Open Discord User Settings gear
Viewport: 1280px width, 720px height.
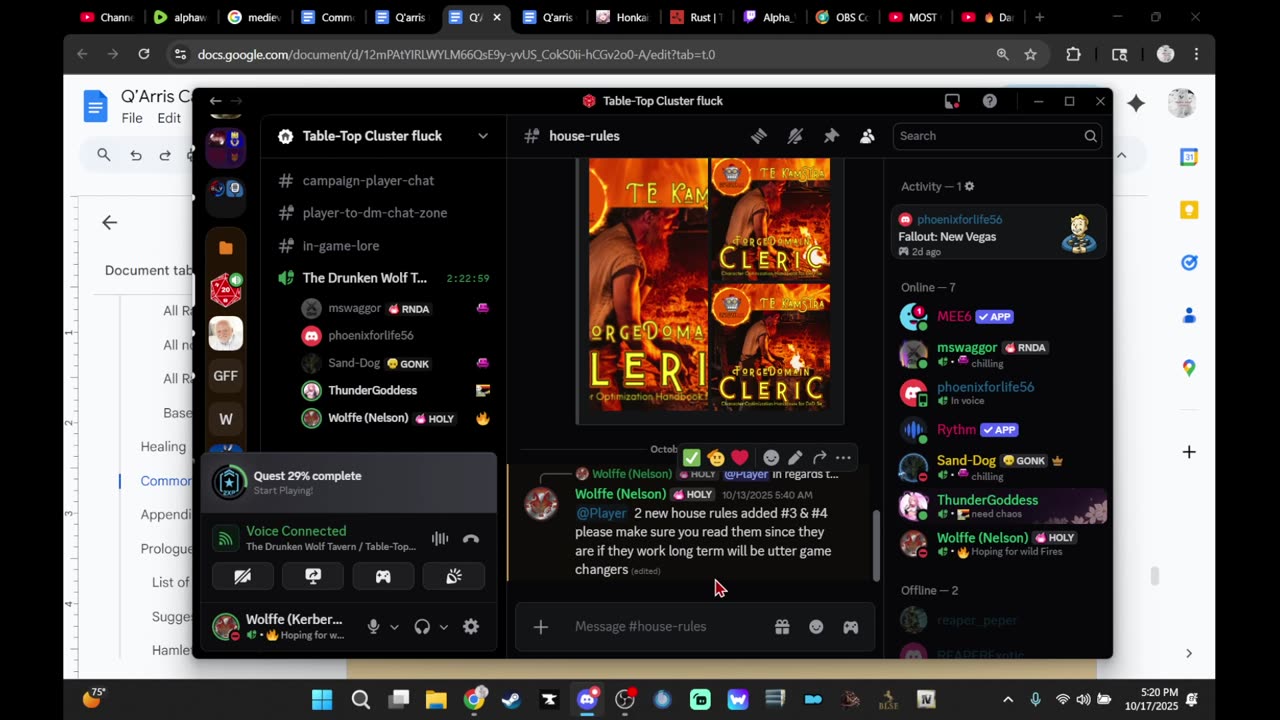tap(471, 627)
